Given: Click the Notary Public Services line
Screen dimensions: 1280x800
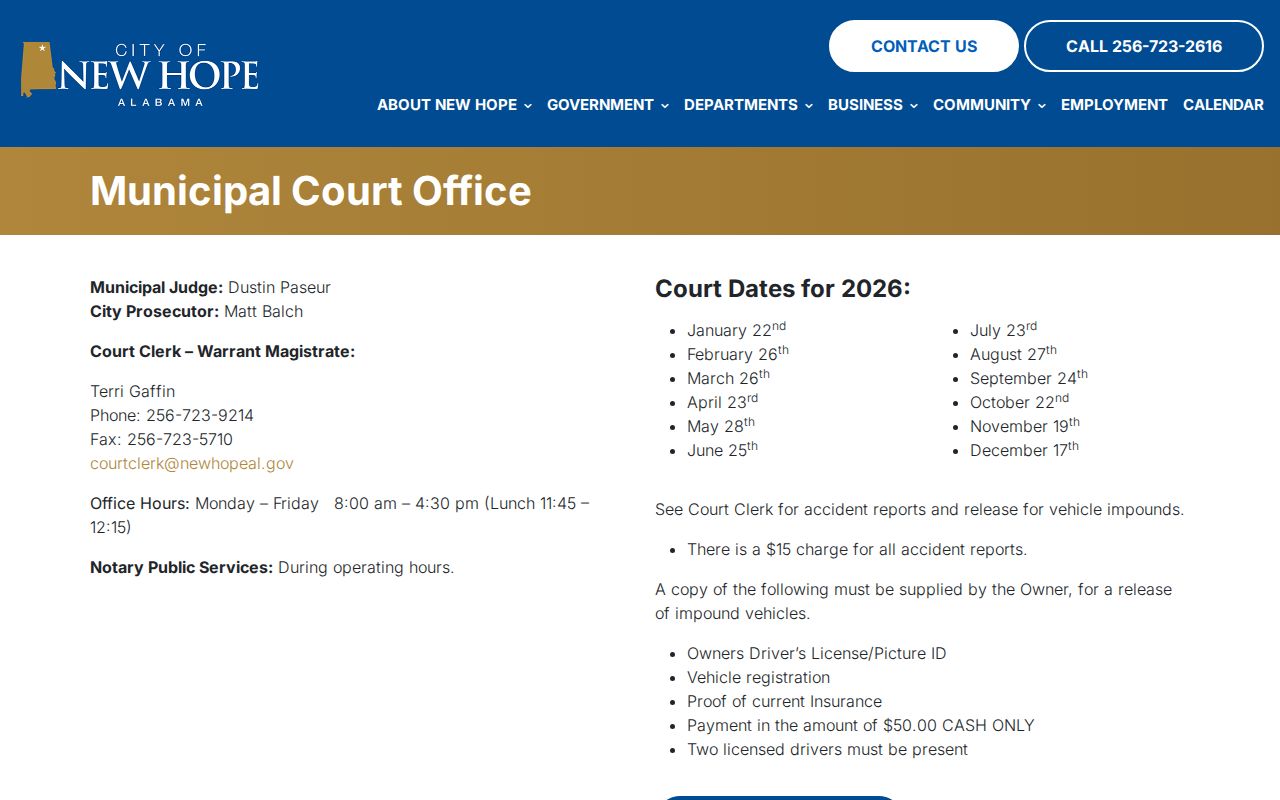Looking at the screenshot, I should click(272, 568).
